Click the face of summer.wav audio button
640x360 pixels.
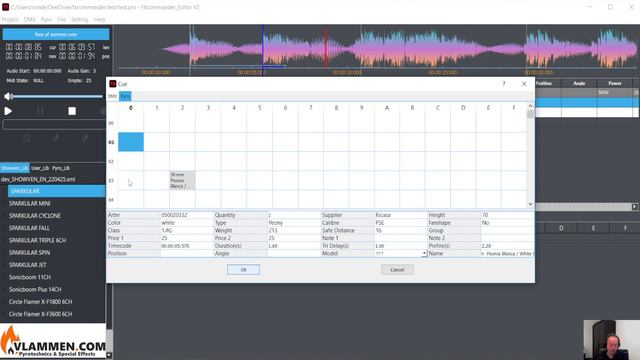click(56, 34)
